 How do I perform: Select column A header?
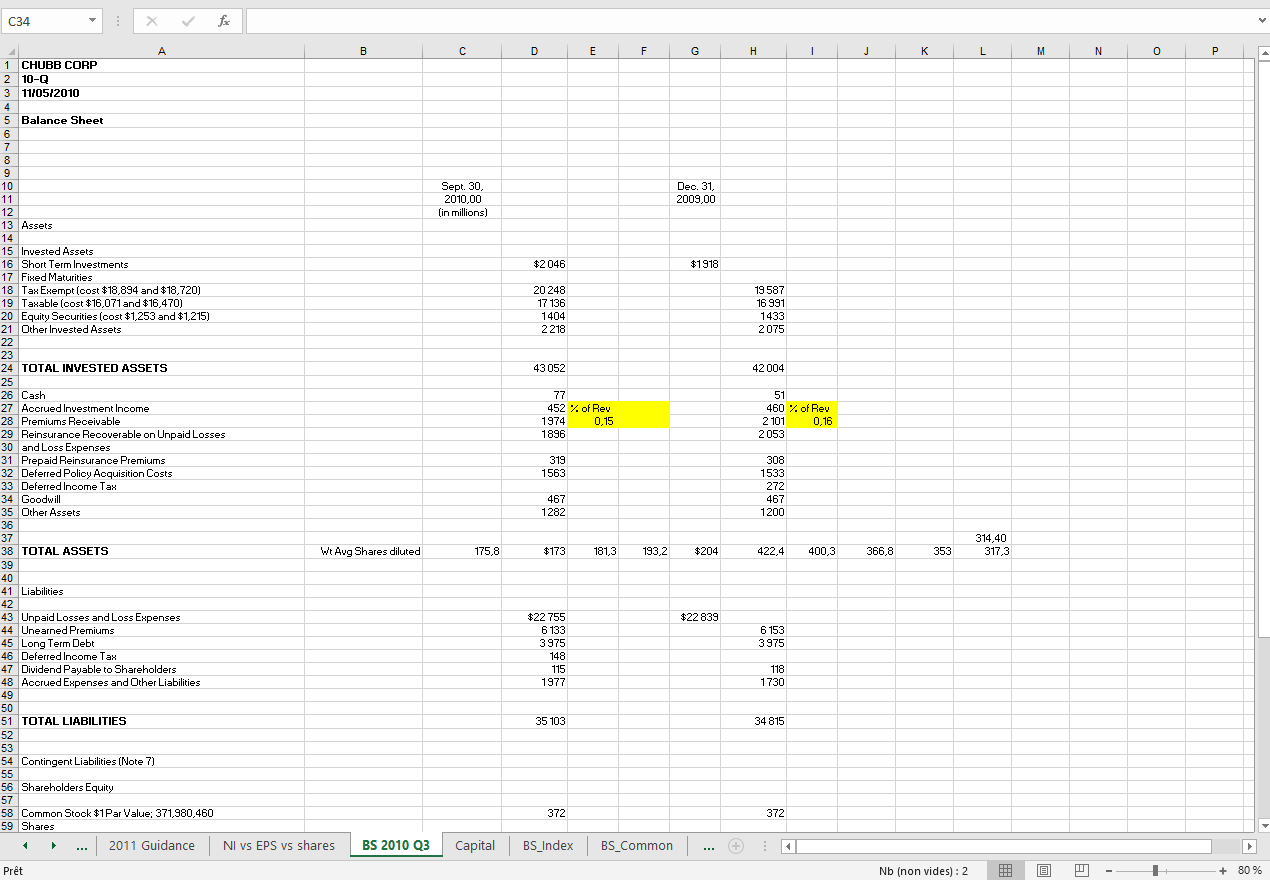click(x=161, y=51)
